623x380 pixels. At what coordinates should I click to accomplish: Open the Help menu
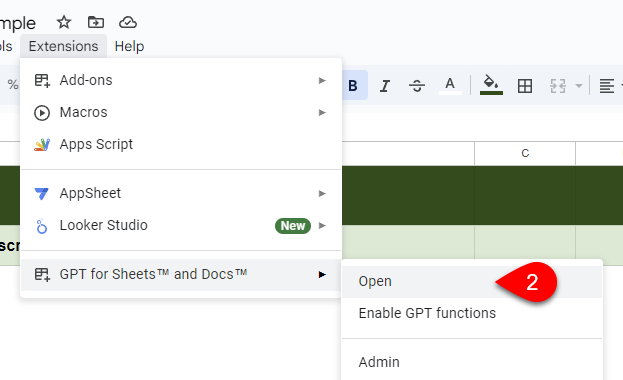[x=129, y=46]
